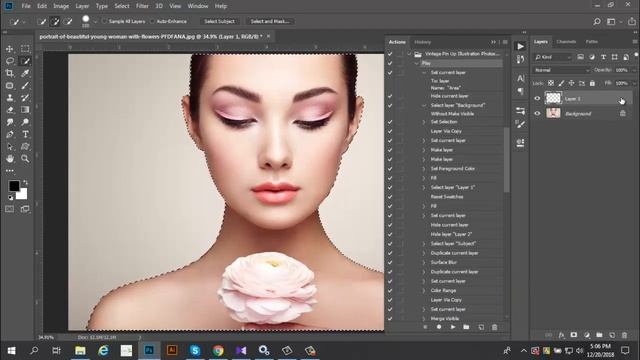Toggle pixel layer filter in Layers panel
This screenshot has width=640, height=360.
pos(580,57)
